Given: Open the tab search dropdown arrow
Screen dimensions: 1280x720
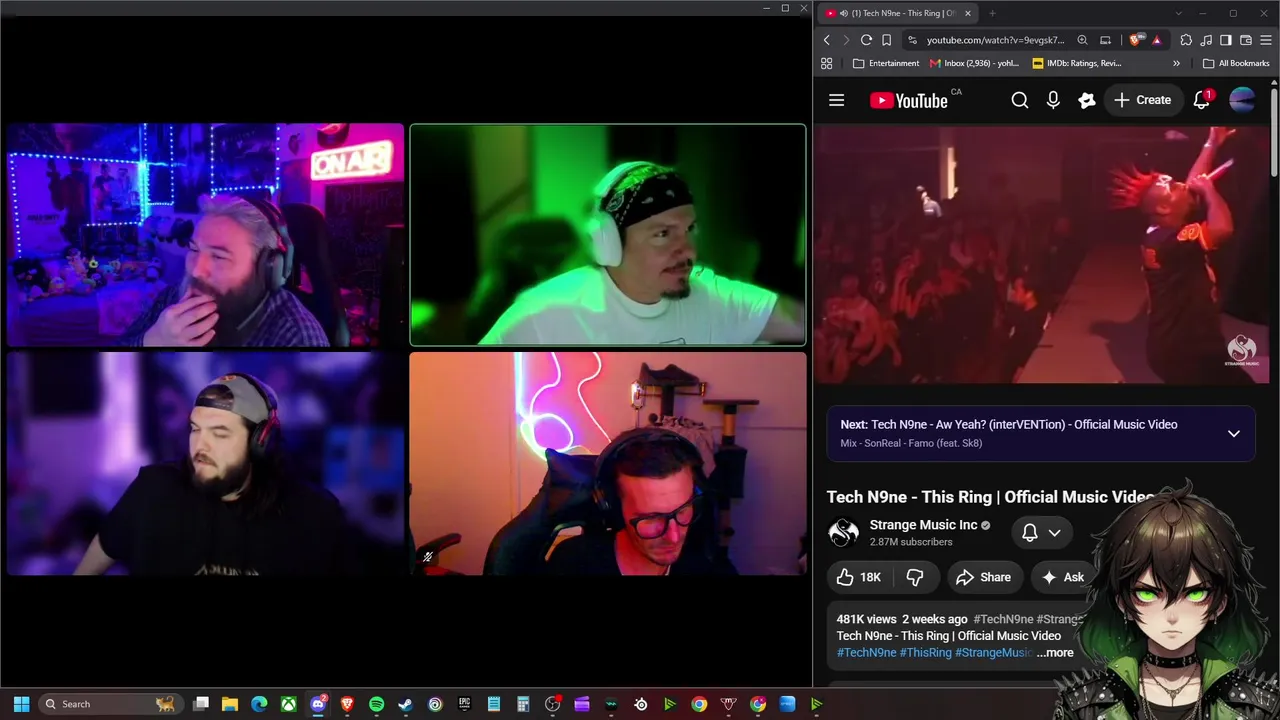Looking at the screenshot, I should [1178, 13].
